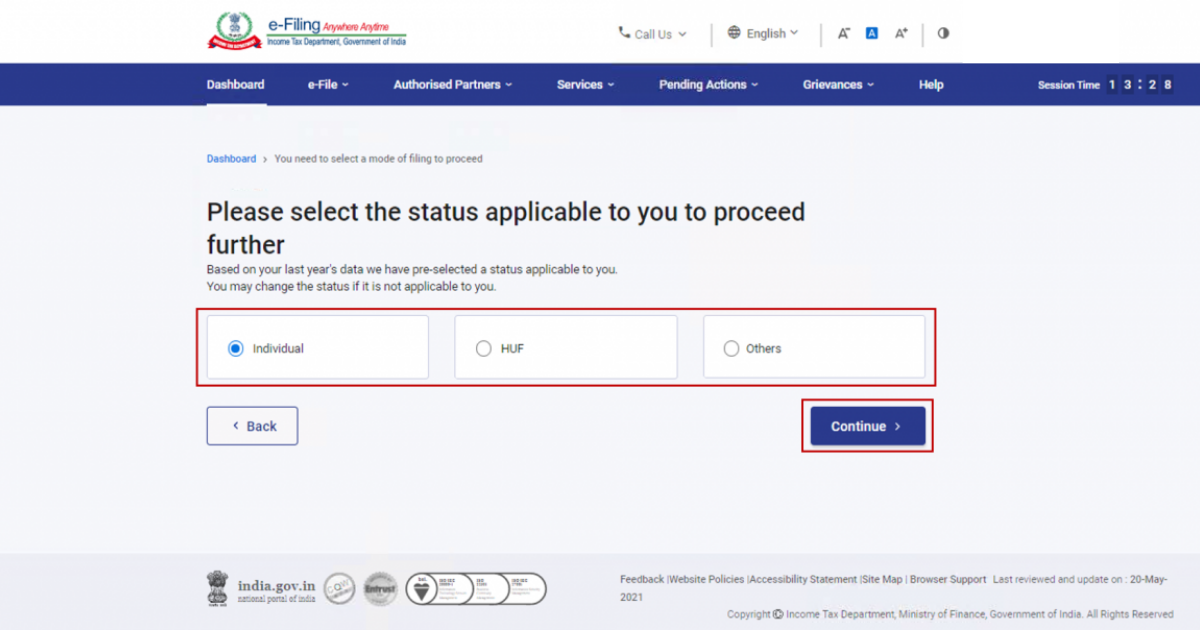Click the e-Filing Income Tax Department logo

pos(307,31)
